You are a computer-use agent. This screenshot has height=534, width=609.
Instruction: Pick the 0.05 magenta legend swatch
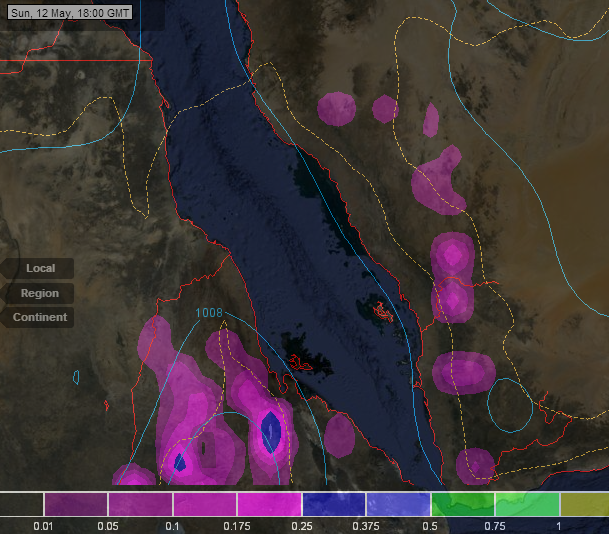pyautogui.click(x=141, y=504)
